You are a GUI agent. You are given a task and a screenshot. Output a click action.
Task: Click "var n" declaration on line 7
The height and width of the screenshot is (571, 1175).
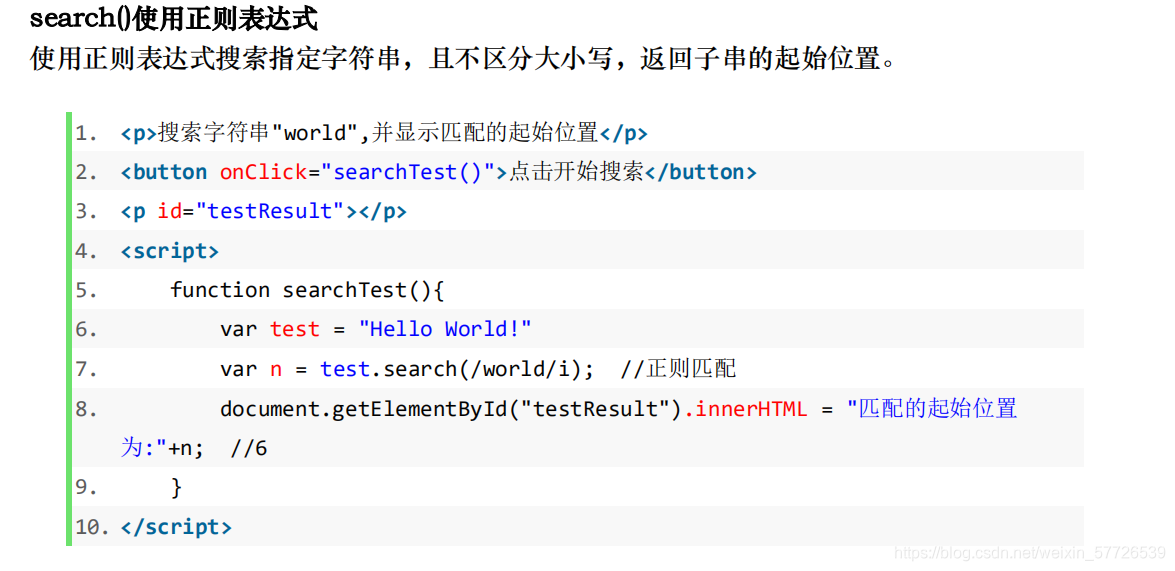(x=251, y=369)
